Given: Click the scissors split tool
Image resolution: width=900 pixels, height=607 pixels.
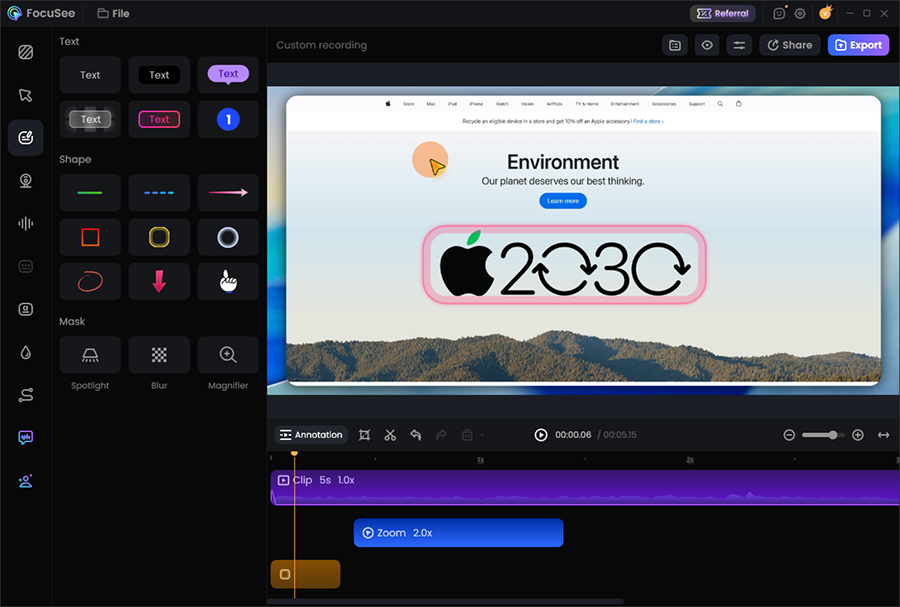Looking at the screenshot, I should point(390,435).
